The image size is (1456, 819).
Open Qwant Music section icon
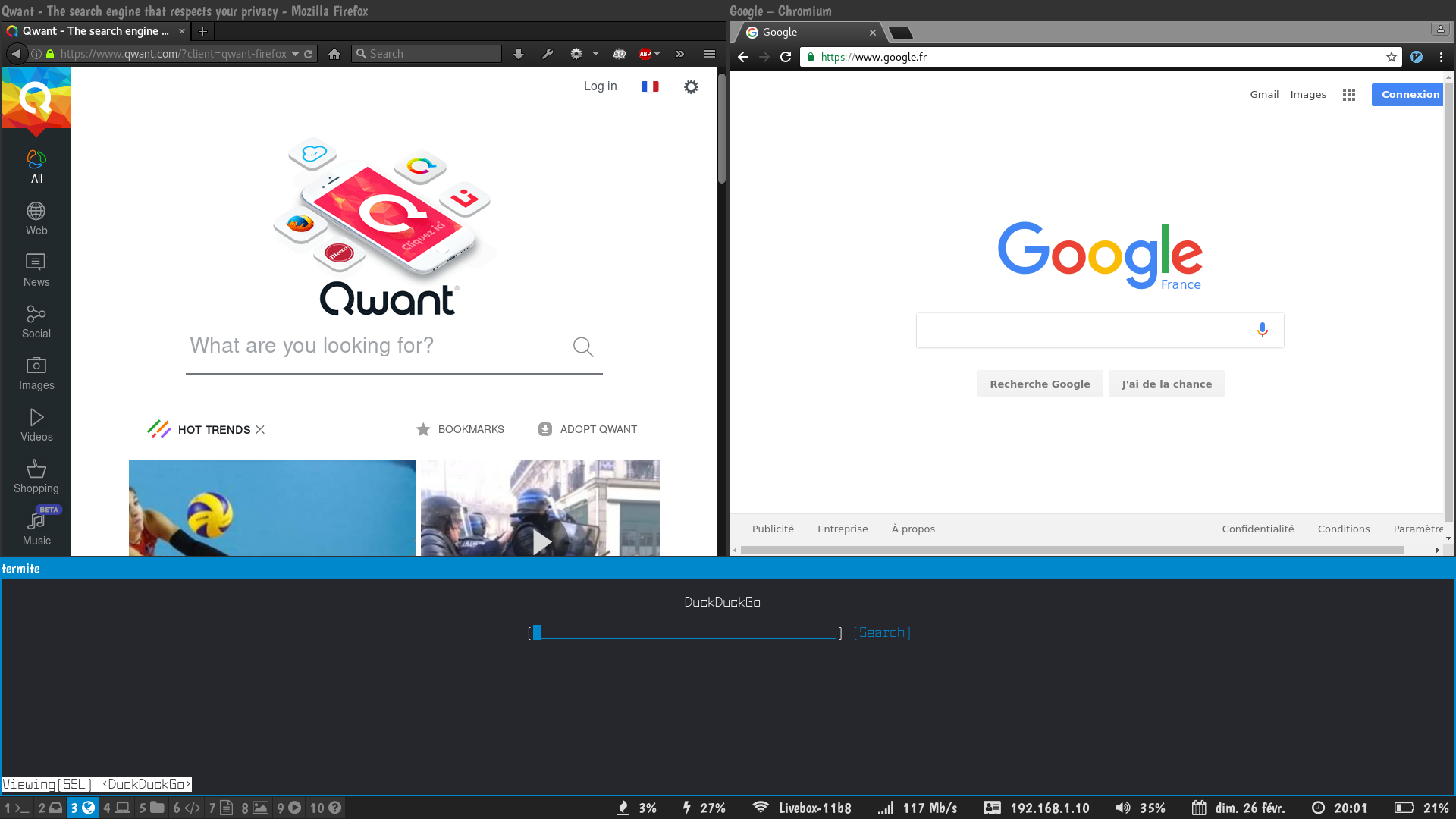tap(36, 521)
